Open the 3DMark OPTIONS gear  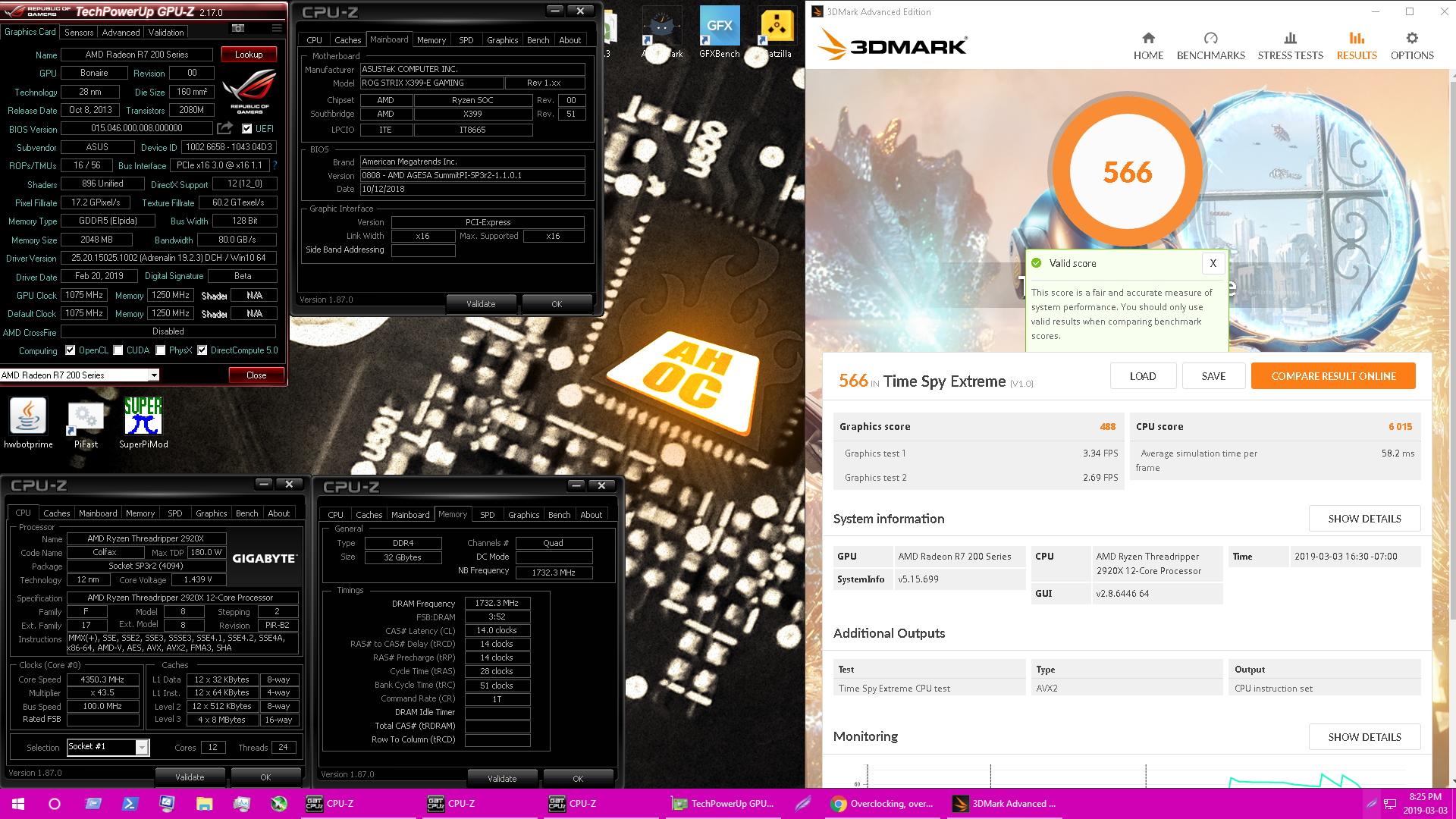(x=1412, y=46)
